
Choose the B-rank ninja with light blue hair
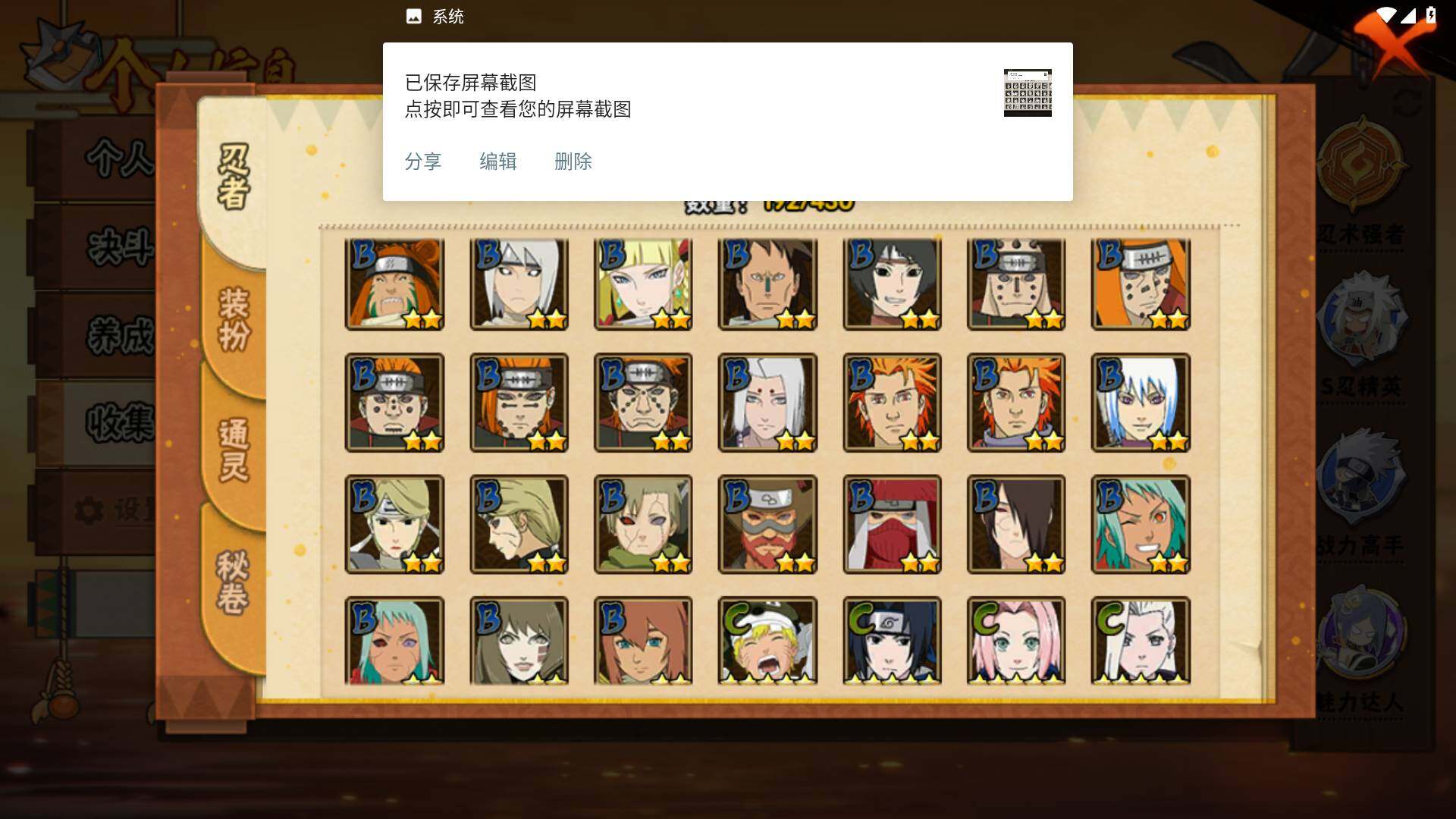click(x=1141, y=403)
